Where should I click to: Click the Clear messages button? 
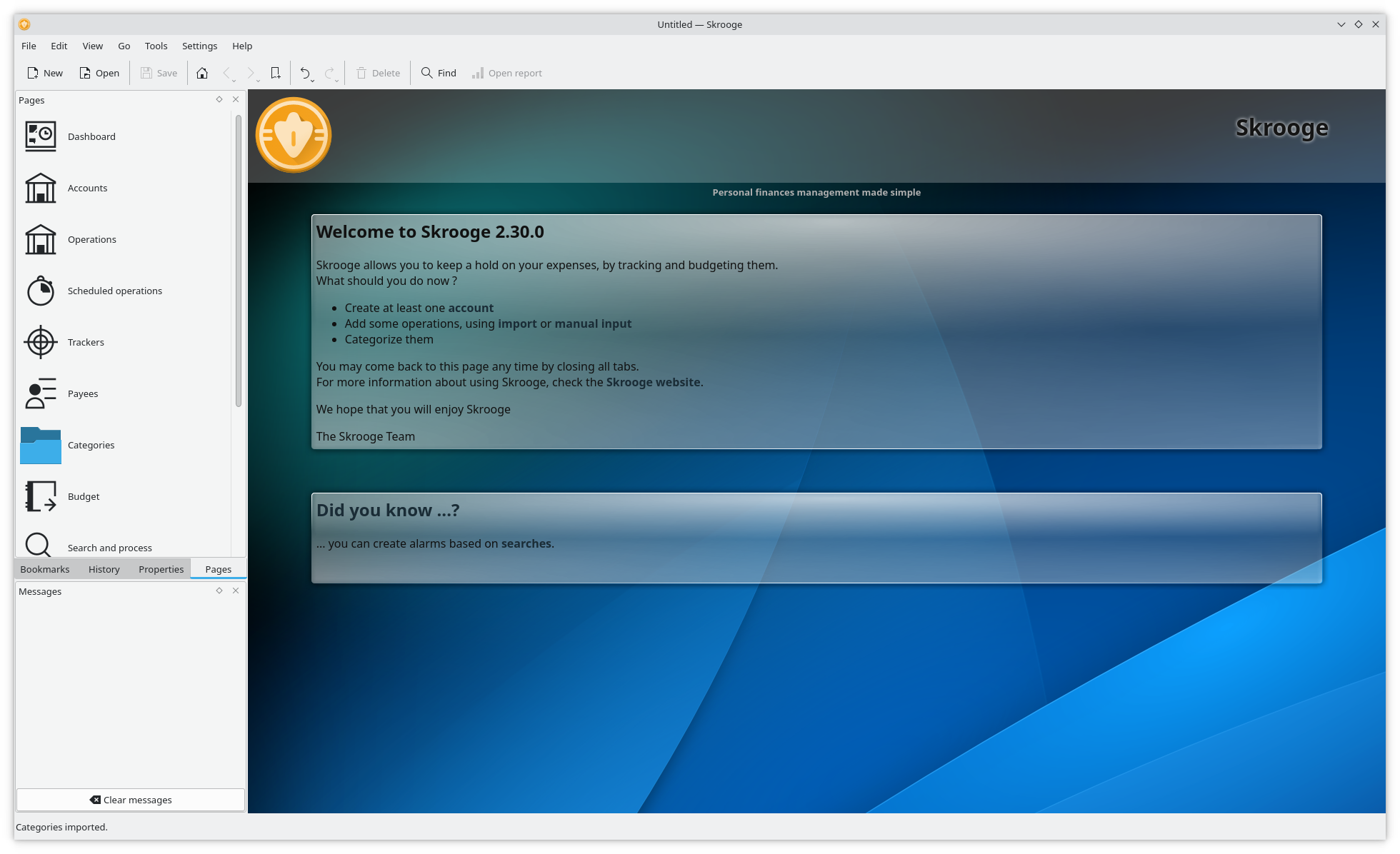(131, 800)
